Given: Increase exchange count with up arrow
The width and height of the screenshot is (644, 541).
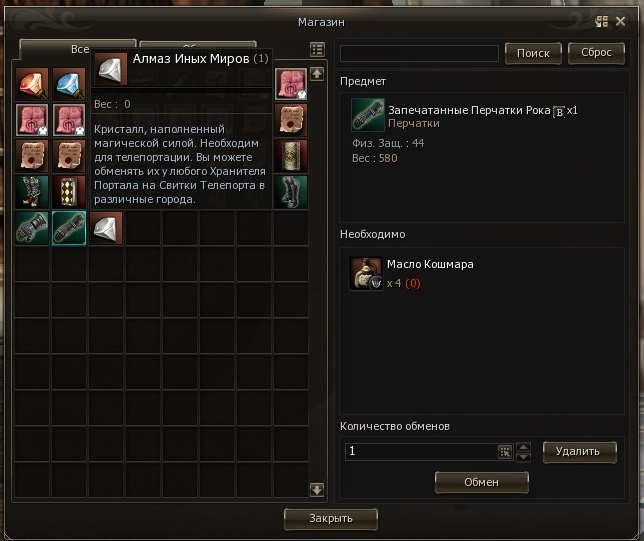Looking at the screenshot, I should tap(523, 447).
